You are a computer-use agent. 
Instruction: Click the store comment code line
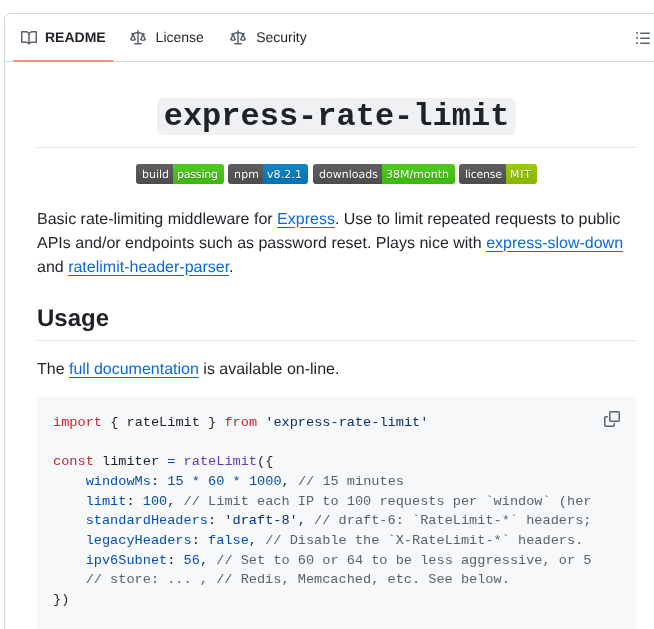pyautogui.click(x=297, y=579)
